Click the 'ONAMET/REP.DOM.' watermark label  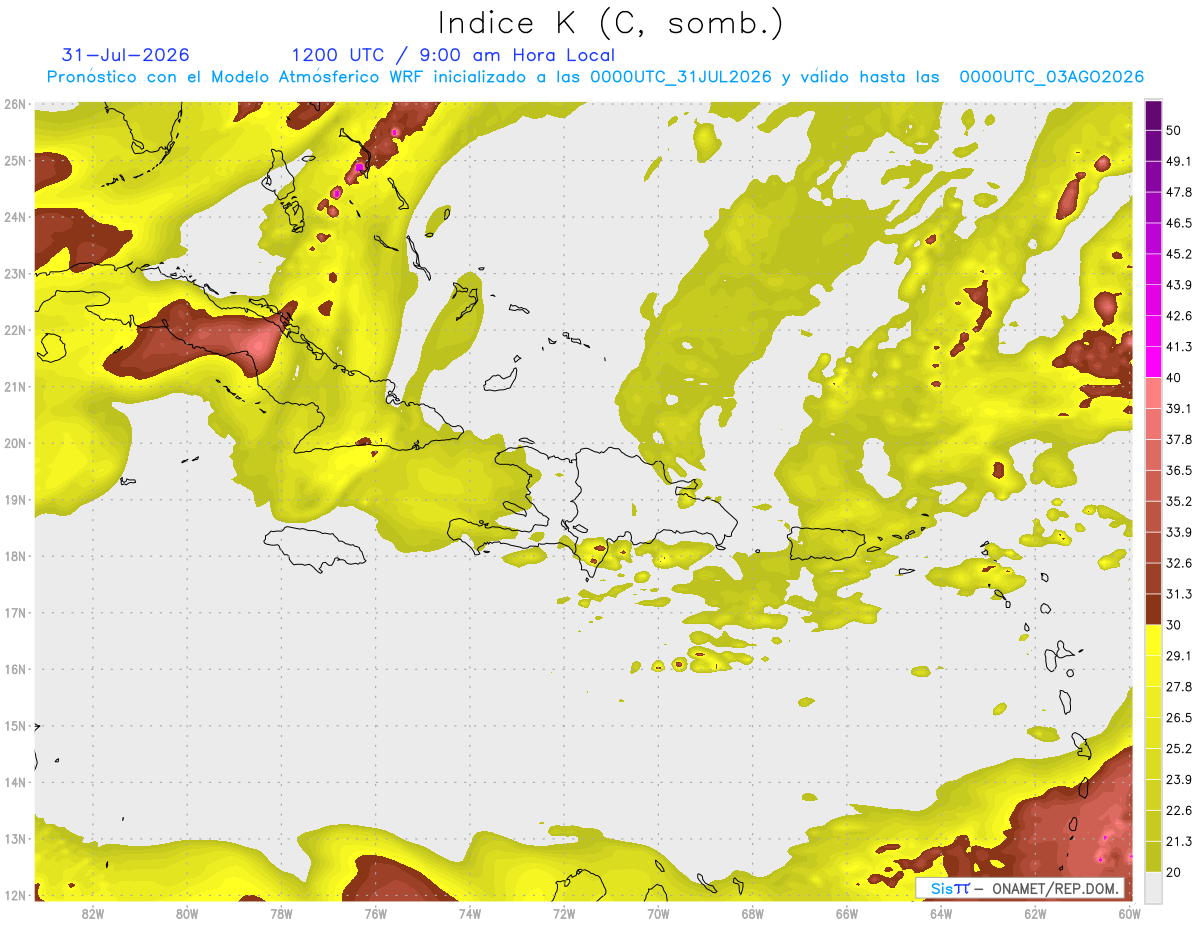click(1055, 888)
